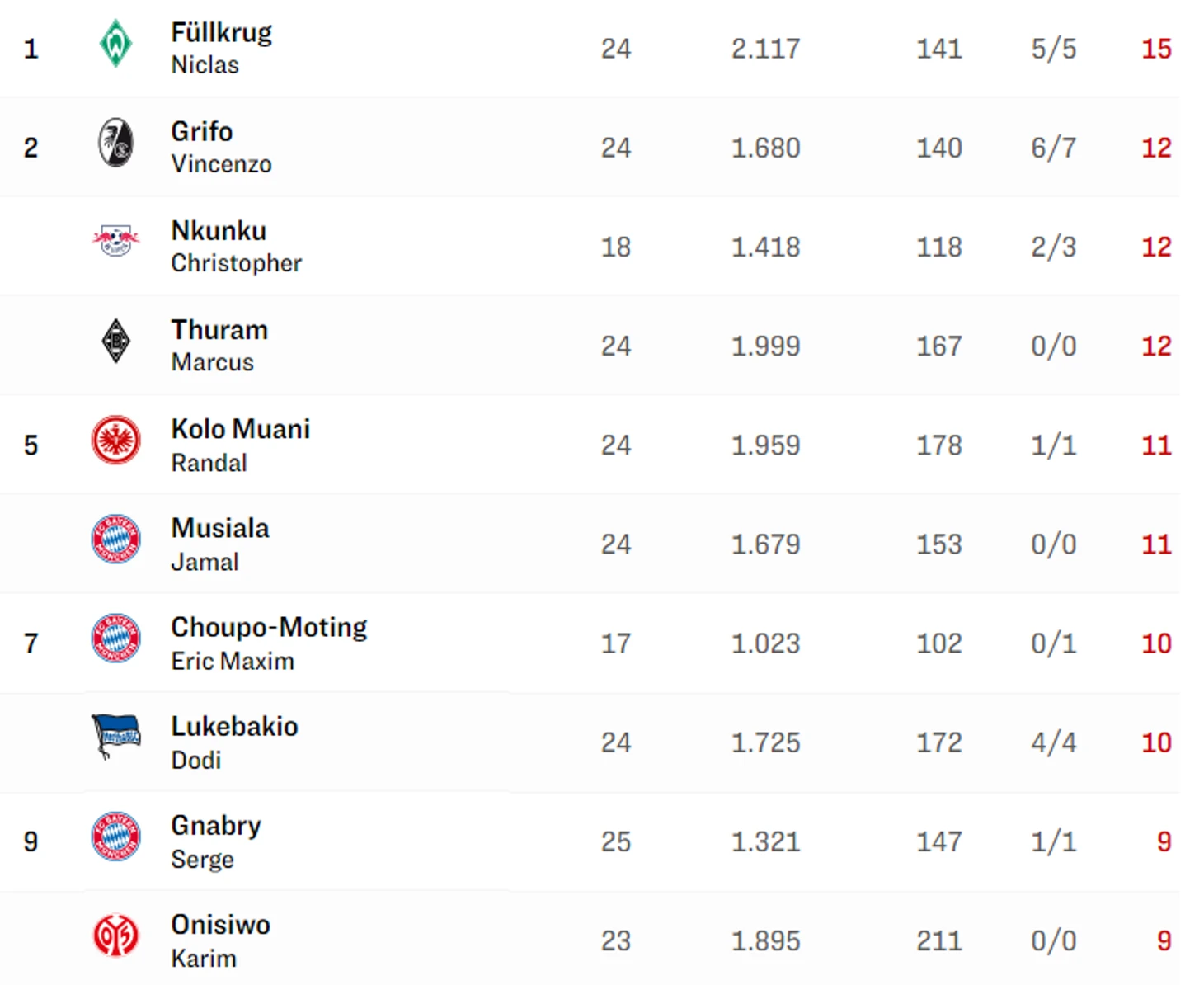Click Füllkrug's goal total of 15

click(1156, 49)
